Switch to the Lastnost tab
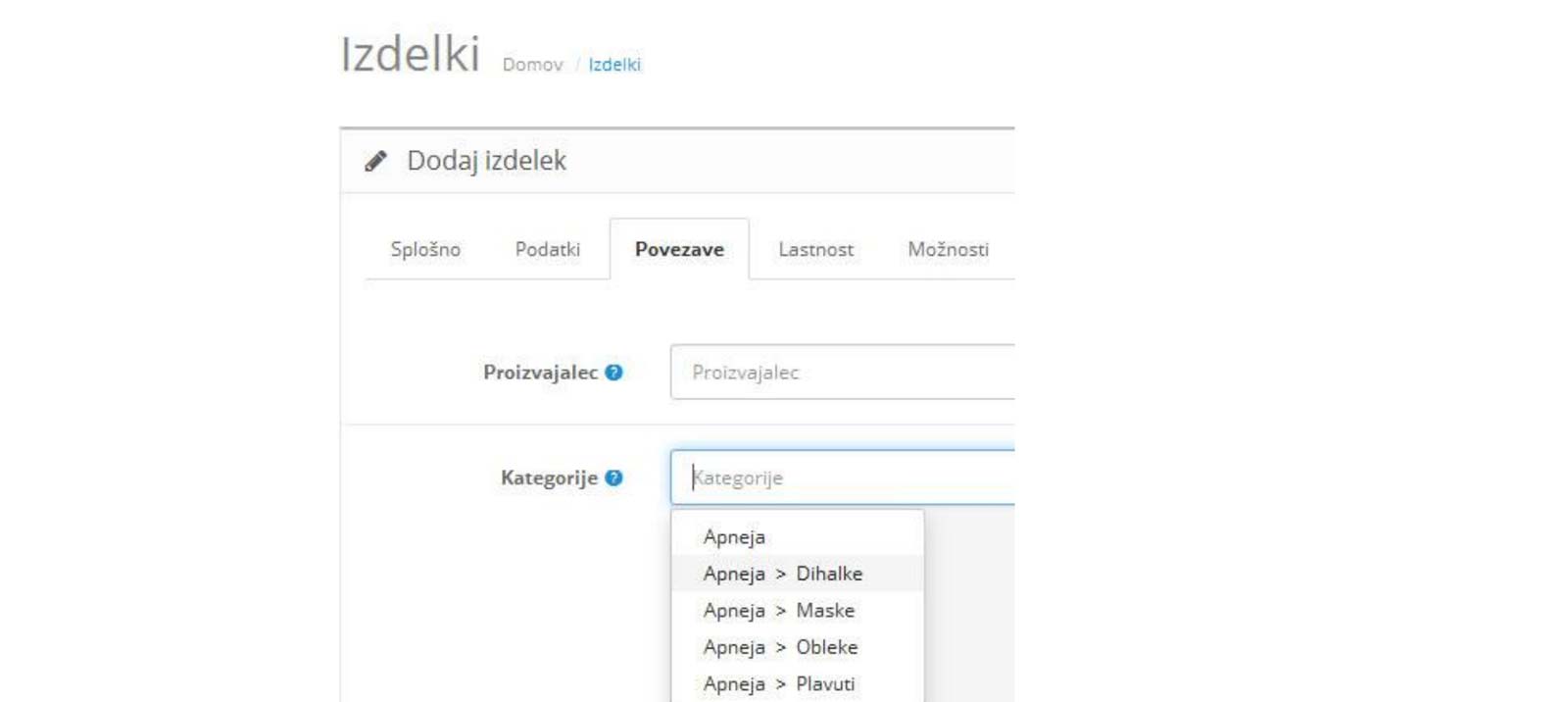Viewport: 1568px width, 702px height. [815, 250]
